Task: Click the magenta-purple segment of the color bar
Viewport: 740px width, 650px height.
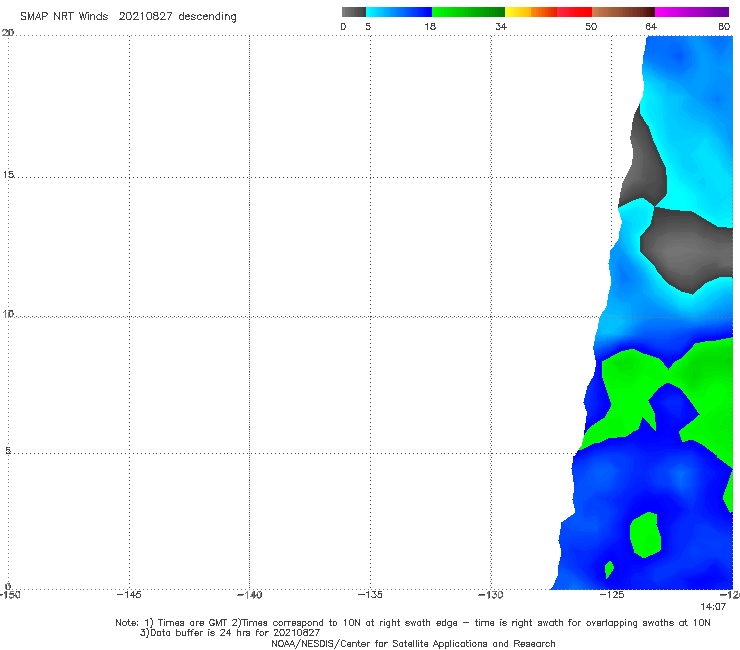Action: click(692, 12)
